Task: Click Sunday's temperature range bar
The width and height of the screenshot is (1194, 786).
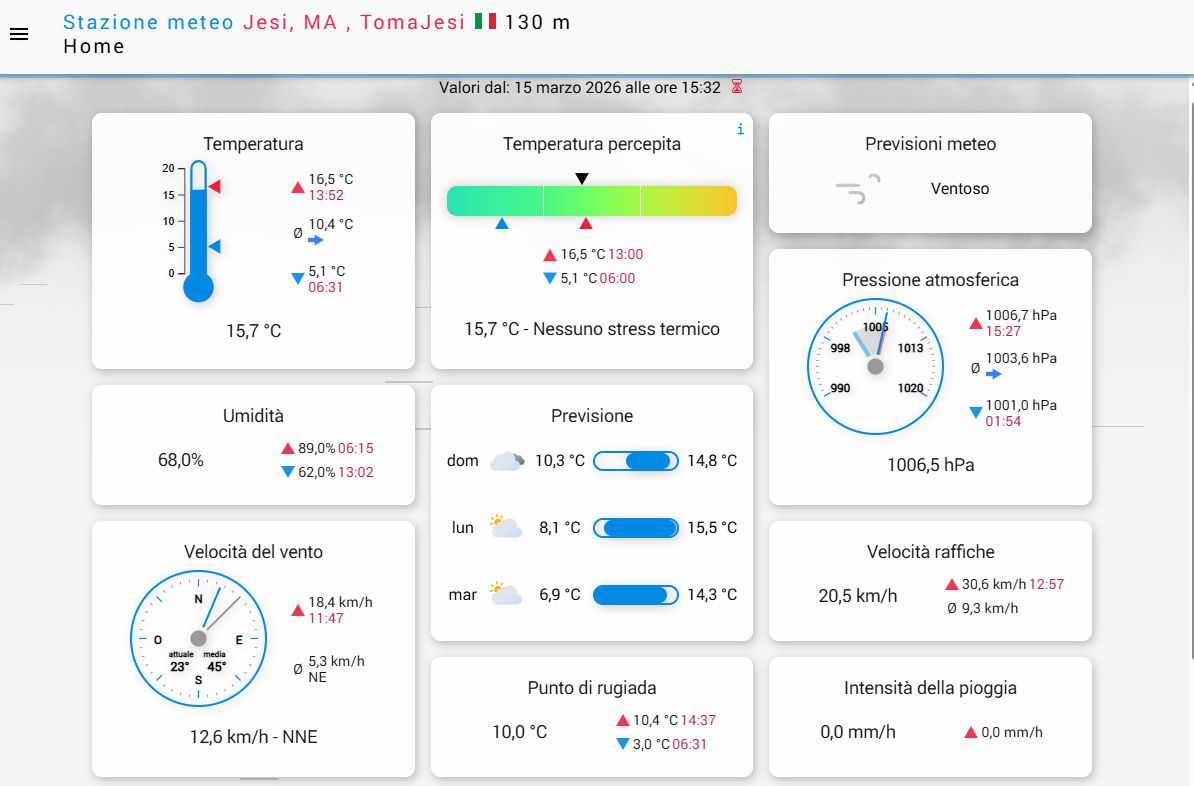Action: pos(636,461)
